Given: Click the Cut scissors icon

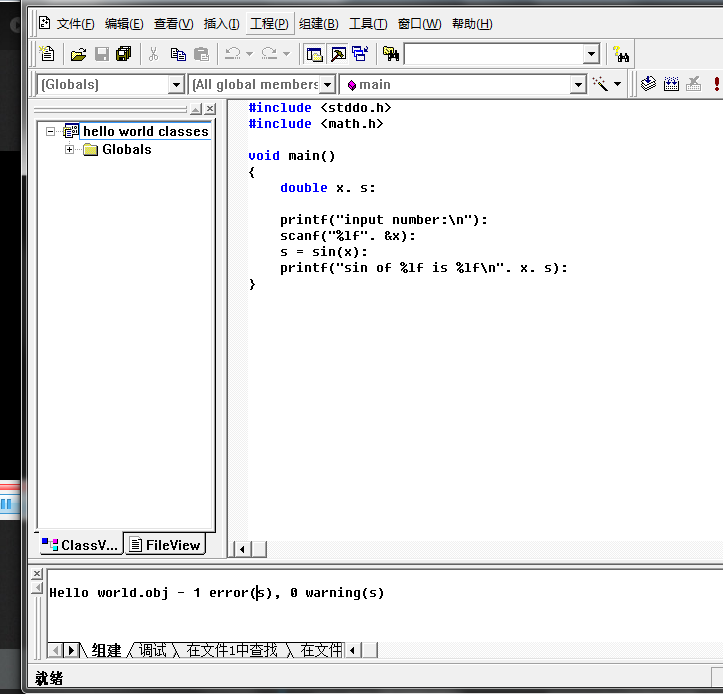Looking at the screenshot, I should 154,54.
